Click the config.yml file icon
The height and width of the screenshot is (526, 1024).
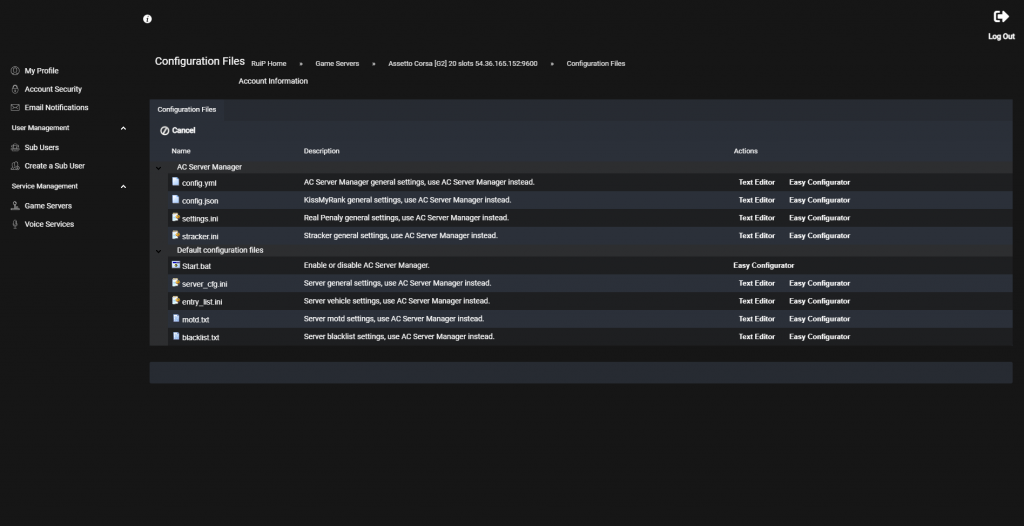176,182
